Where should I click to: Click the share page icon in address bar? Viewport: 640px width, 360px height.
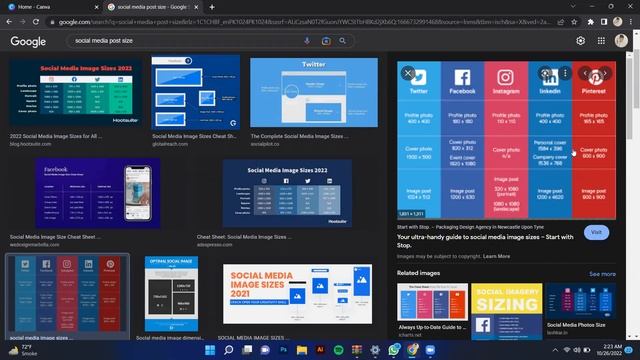pos(561,22)
